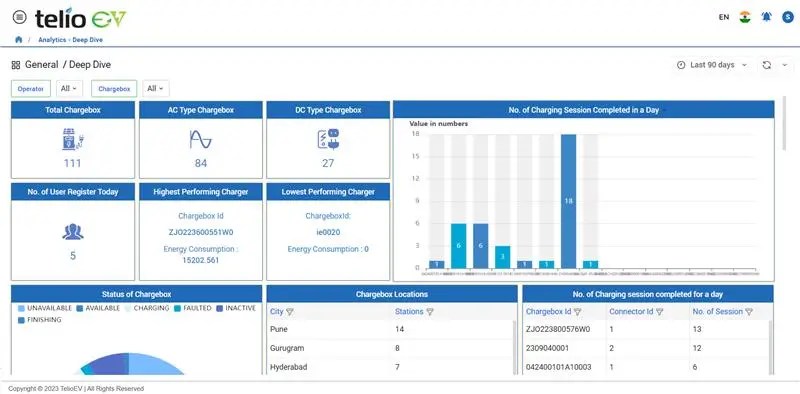
Task: Click the AC chargebox value 84
Action: pyautogui.click(x=201, y=163)
